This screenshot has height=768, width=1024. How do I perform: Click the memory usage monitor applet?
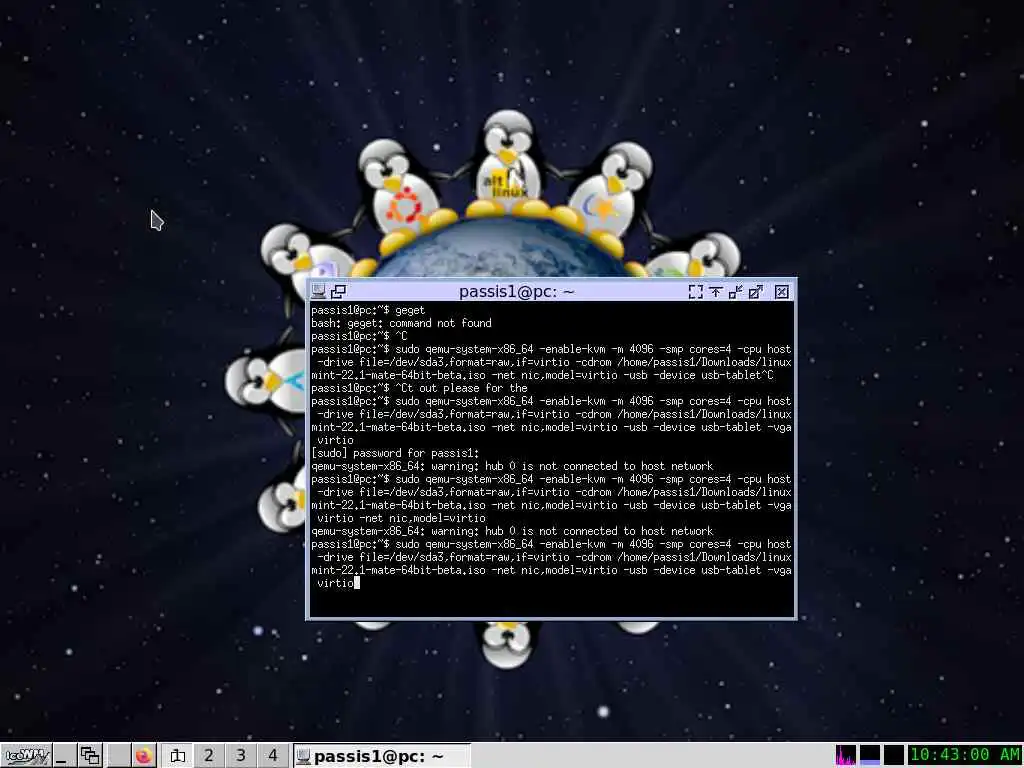point(870,756)
